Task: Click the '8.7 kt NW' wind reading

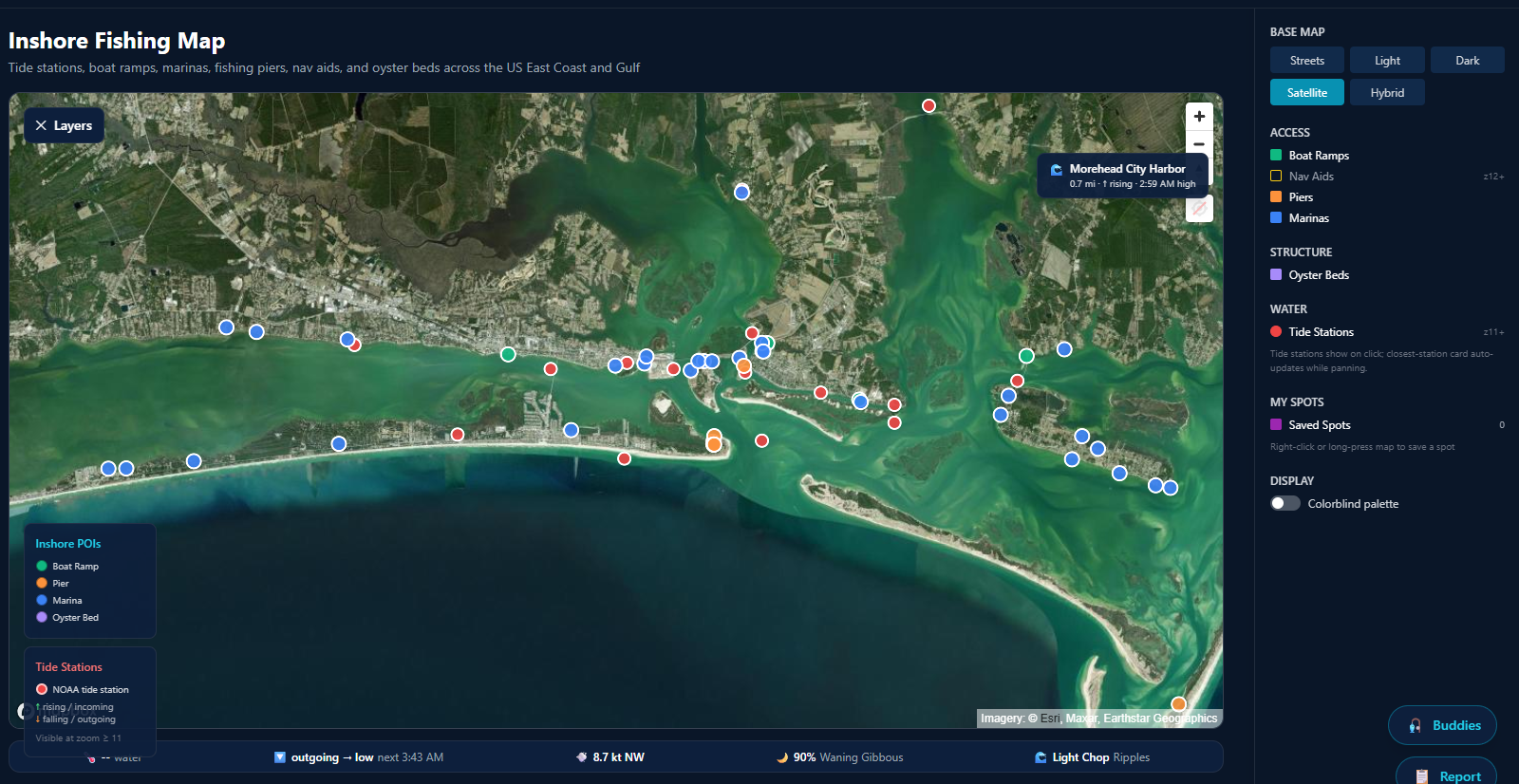Action: pyautogui.click(x=619, y=757)
